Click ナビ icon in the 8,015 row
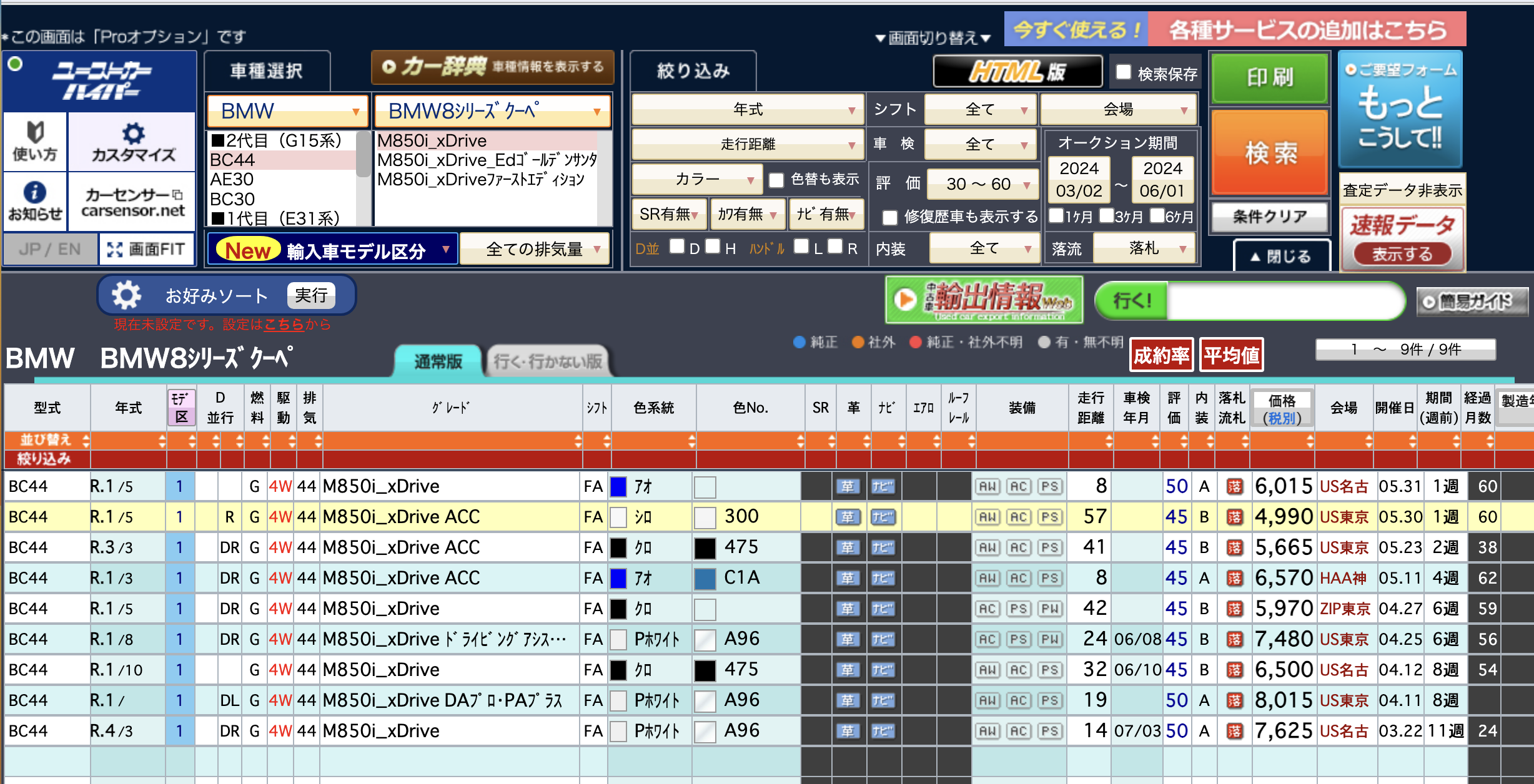Image resolution: width=1534 pixels, height=784 pixels. [x=883, y=700]
